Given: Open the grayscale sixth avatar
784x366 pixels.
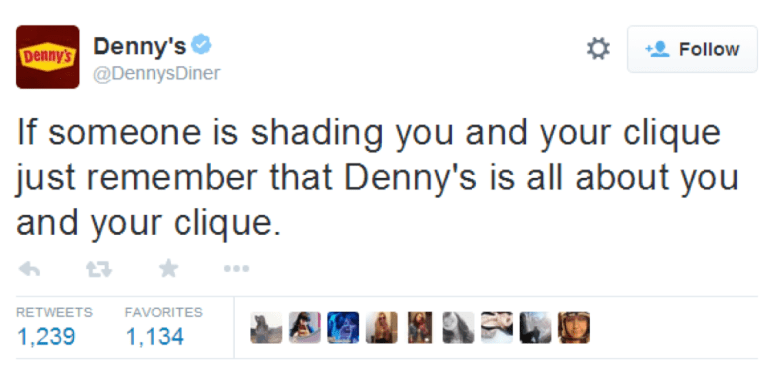Looking at the screenshot, I should tap(458, 328).
